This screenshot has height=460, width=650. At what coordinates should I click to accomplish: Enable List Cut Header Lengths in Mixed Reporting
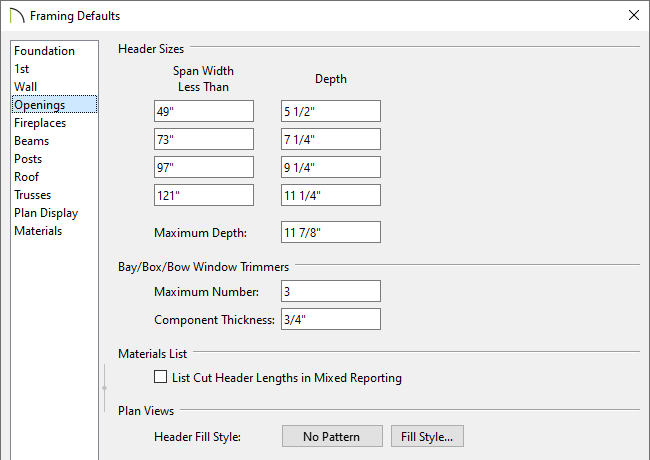click(160, 377)
